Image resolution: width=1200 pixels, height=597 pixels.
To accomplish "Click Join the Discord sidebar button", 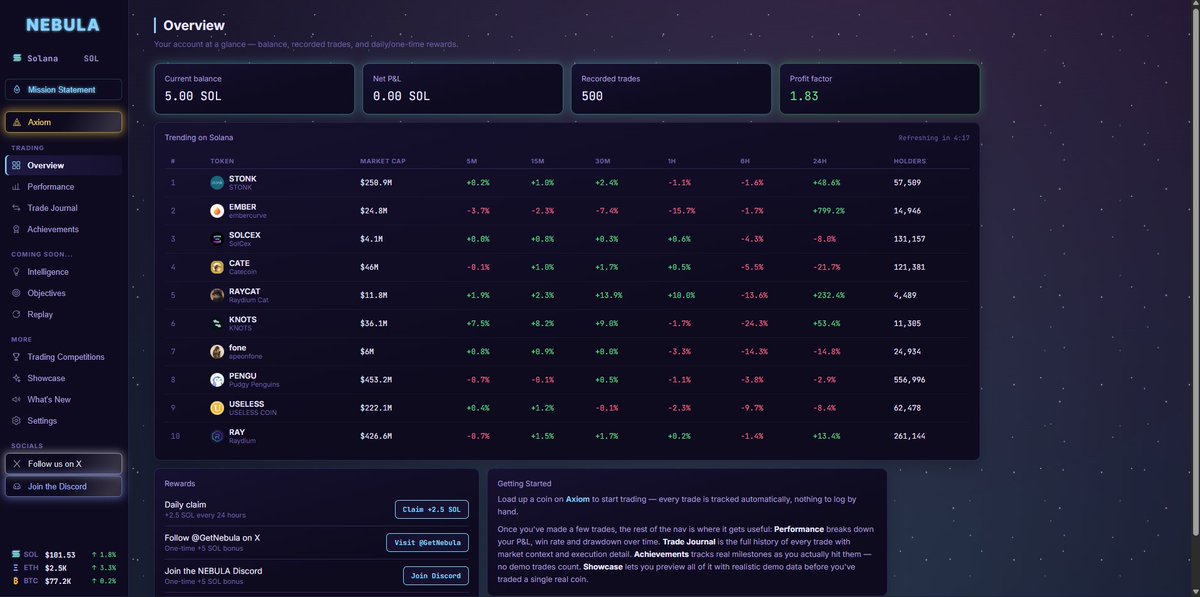I will click(x=63, y=486).
